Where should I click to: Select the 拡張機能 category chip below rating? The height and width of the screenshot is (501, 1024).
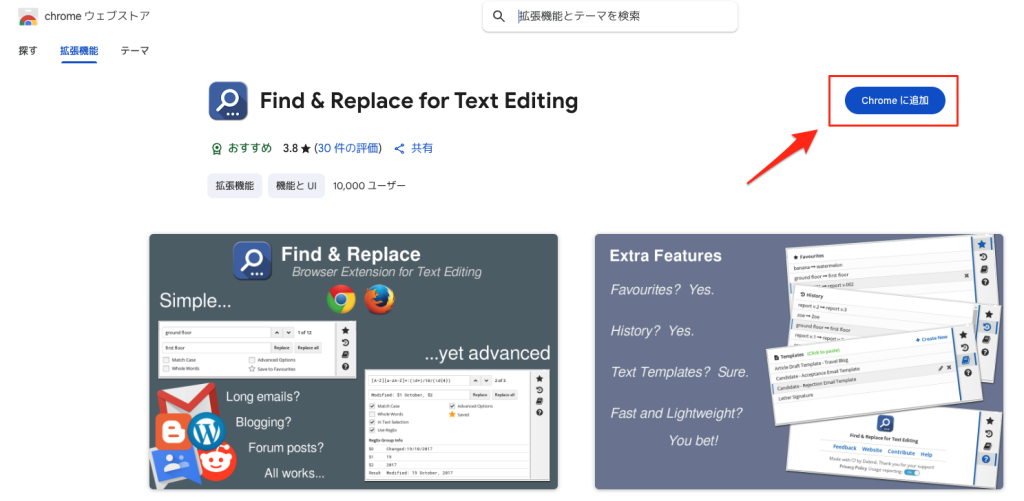[x=234, y=186]
